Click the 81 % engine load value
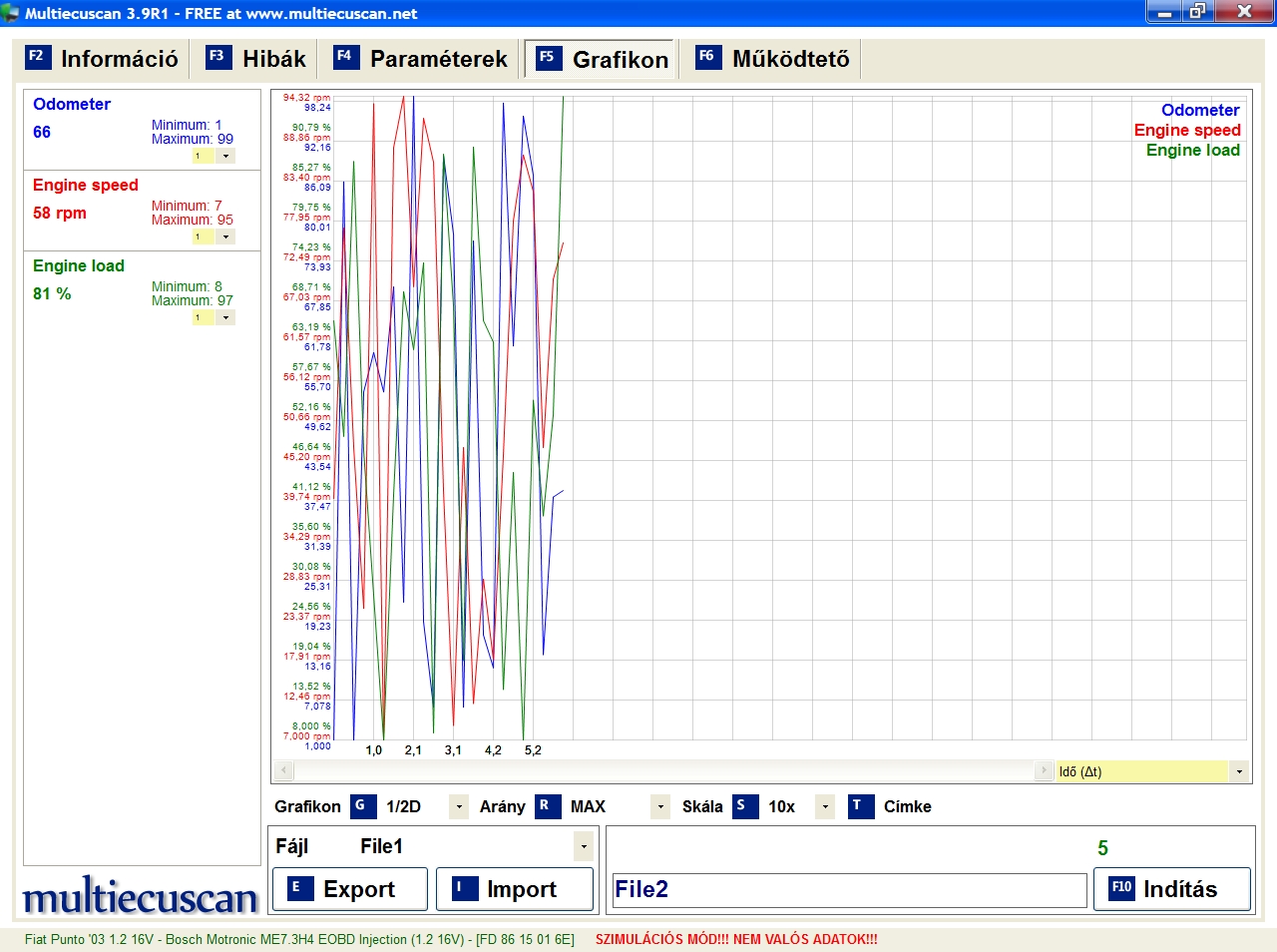Screen dimensions: 1277x952 [x=52, y=293]
